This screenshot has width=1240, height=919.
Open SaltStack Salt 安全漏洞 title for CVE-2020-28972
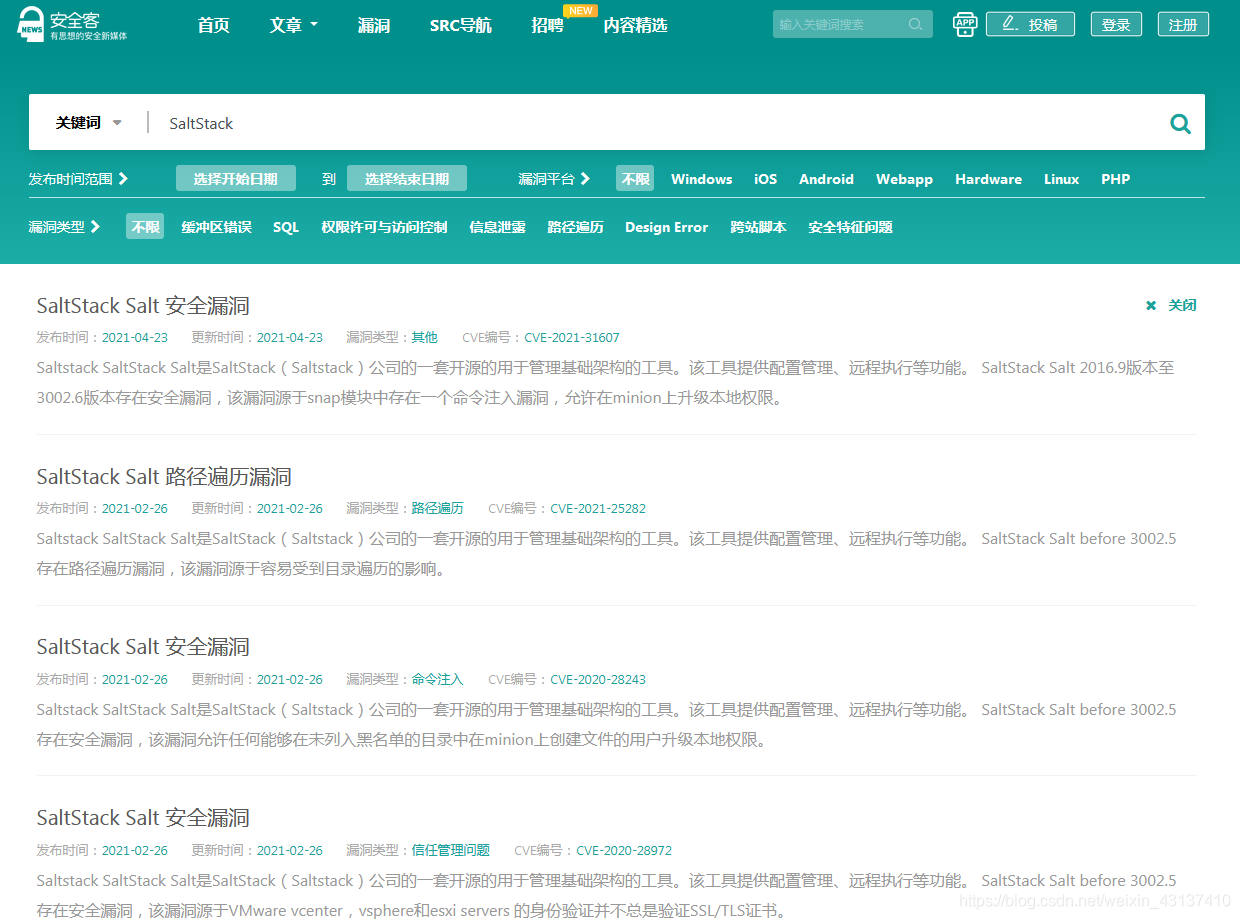click(143, 818)
